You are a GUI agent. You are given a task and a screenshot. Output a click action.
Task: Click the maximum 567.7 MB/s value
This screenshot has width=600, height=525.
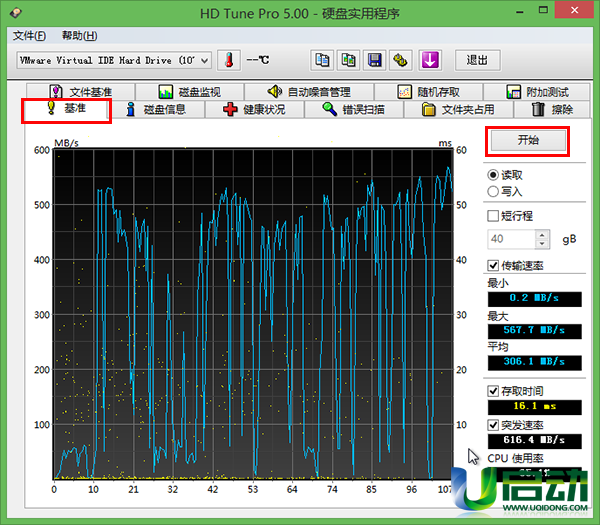click(x=535, y=331)
